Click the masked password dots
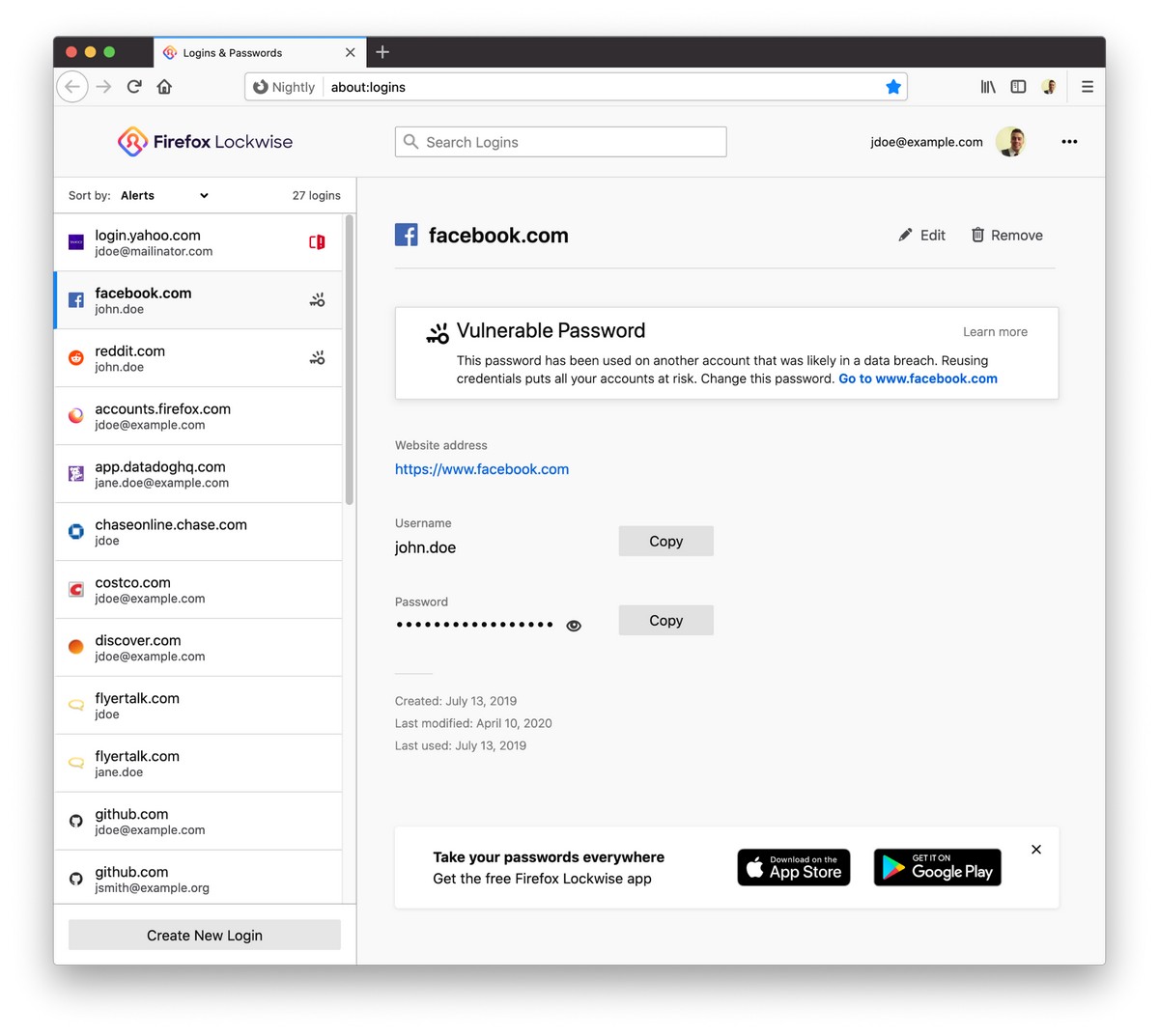This screenshot has width=1159, height=1036. (474, 625)
